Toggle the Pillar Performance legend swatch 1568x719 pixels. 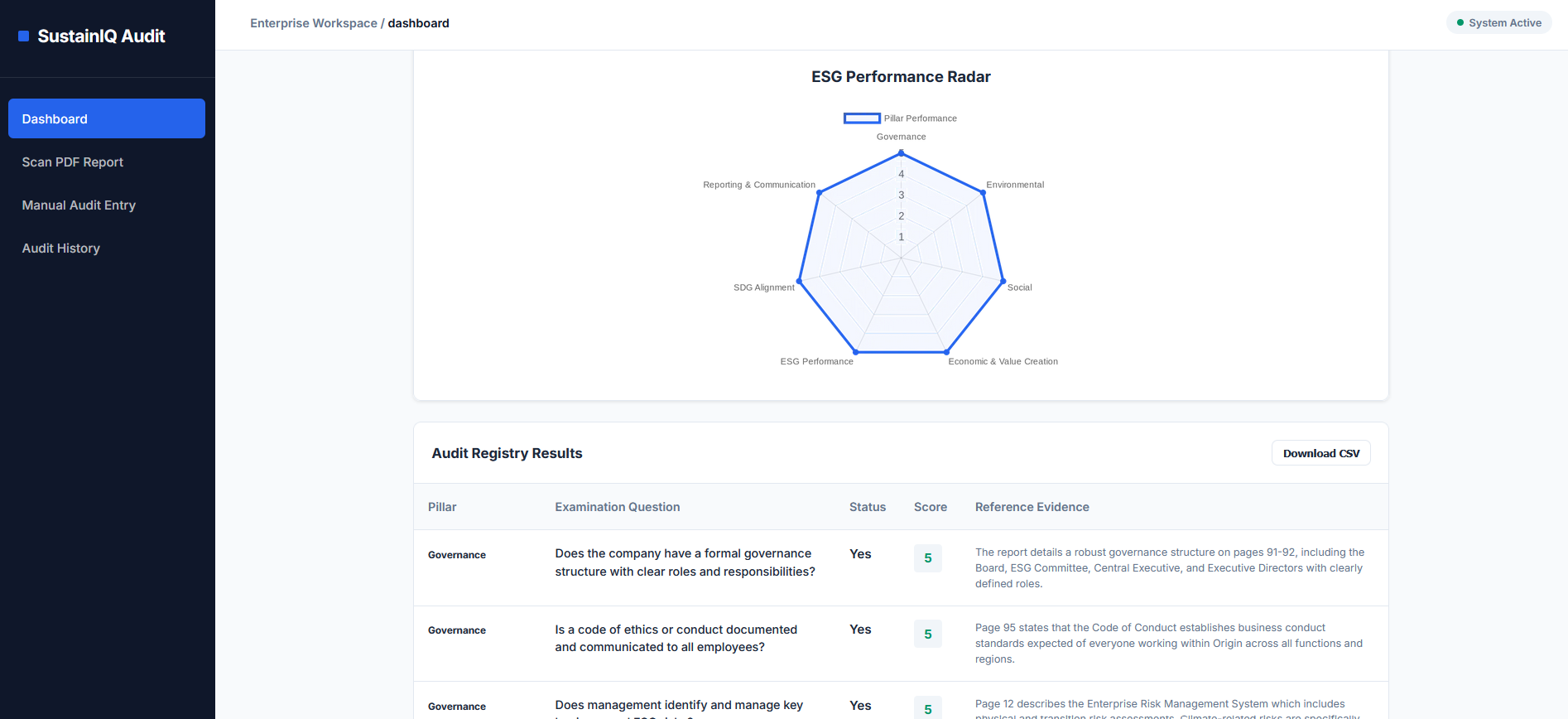point(862,118)
